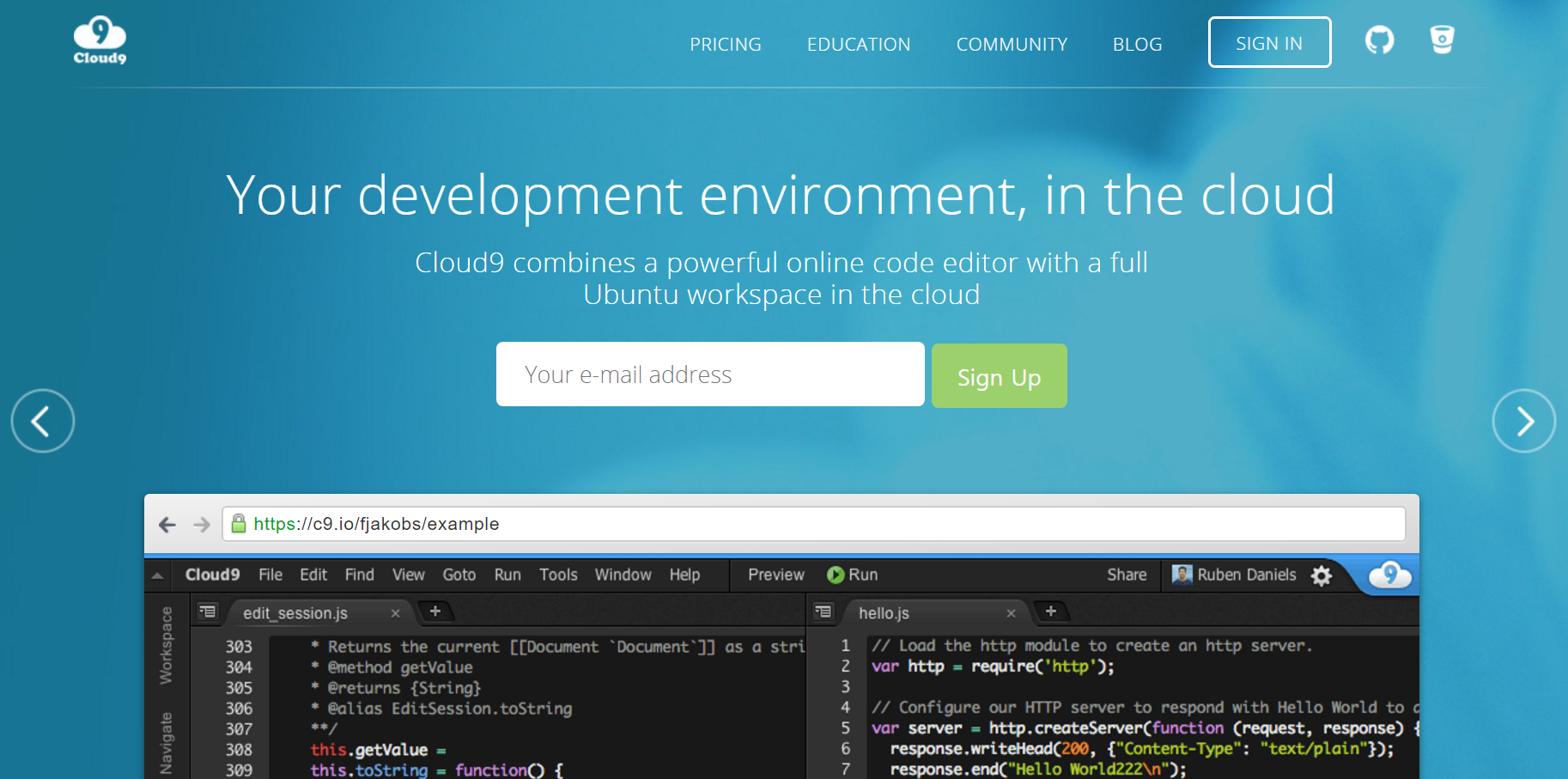The width and height of the screenshot is (1568, 779).
Task: Open the Bitbucket icon link
Action: [x=1442, y=40]
